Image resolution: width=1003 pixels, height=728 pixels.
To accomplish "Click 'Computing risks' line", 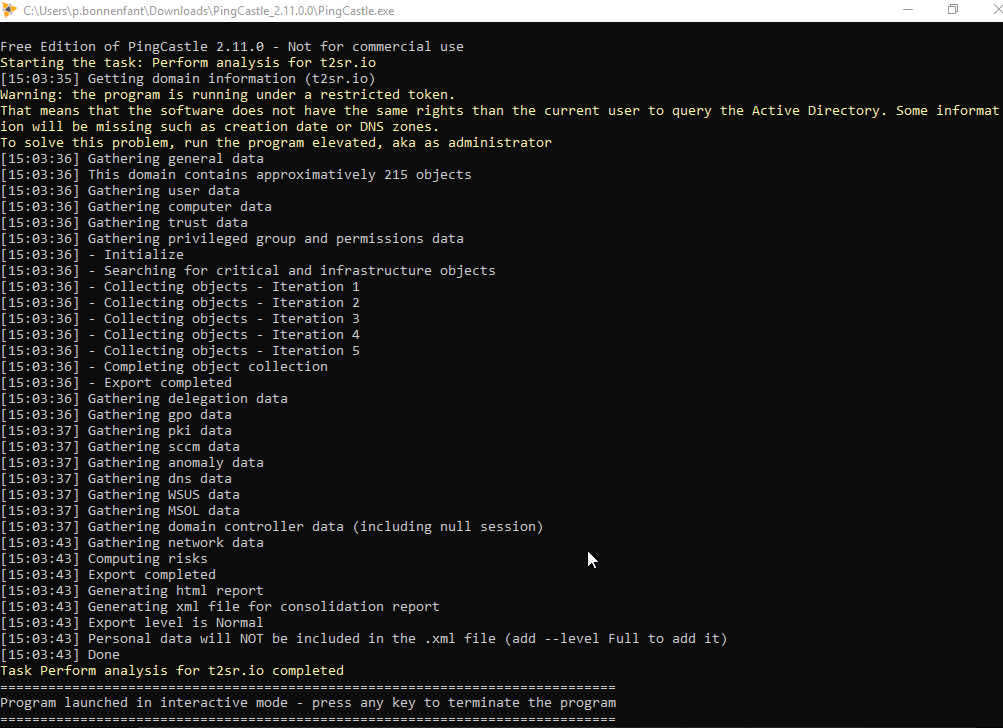I will coord(104,558).
